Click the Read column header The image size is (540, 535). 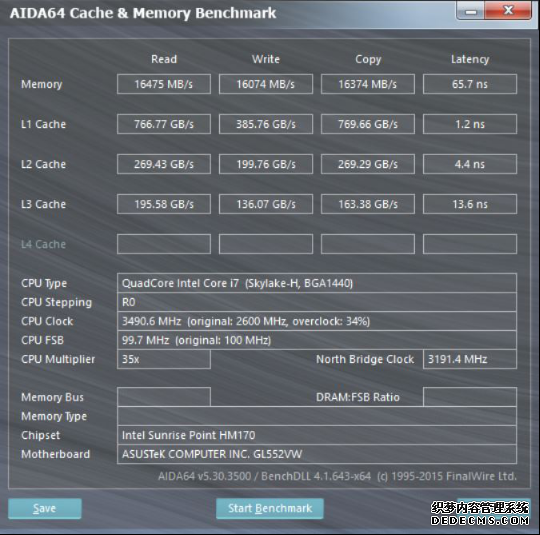coord(164,59)
